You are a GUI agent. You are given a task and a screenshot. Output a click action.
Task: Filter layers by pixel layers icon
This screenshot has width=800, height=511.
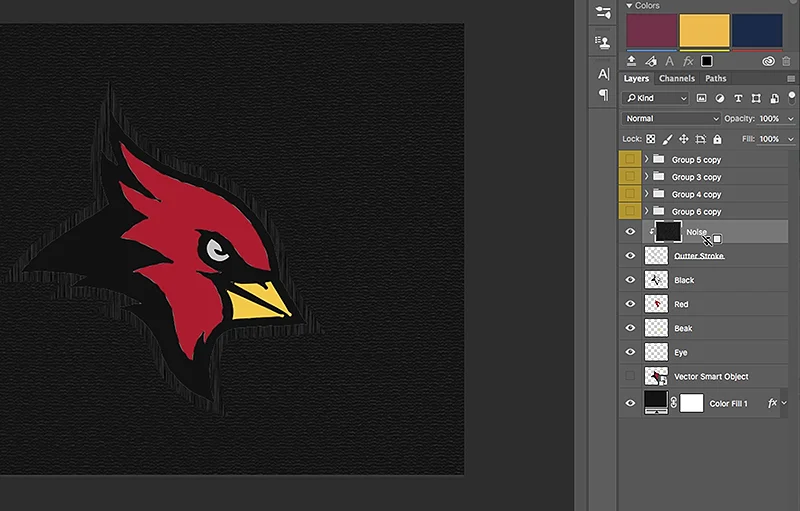(x=702, y=98)
